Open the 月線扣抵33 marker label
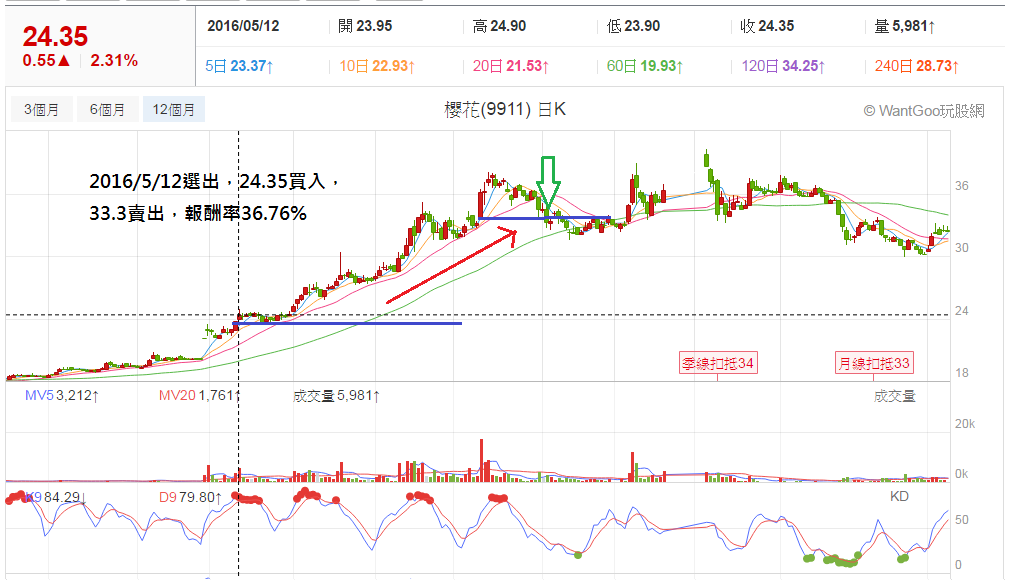Screen dimensions: 1010x580 coord(873,363)
